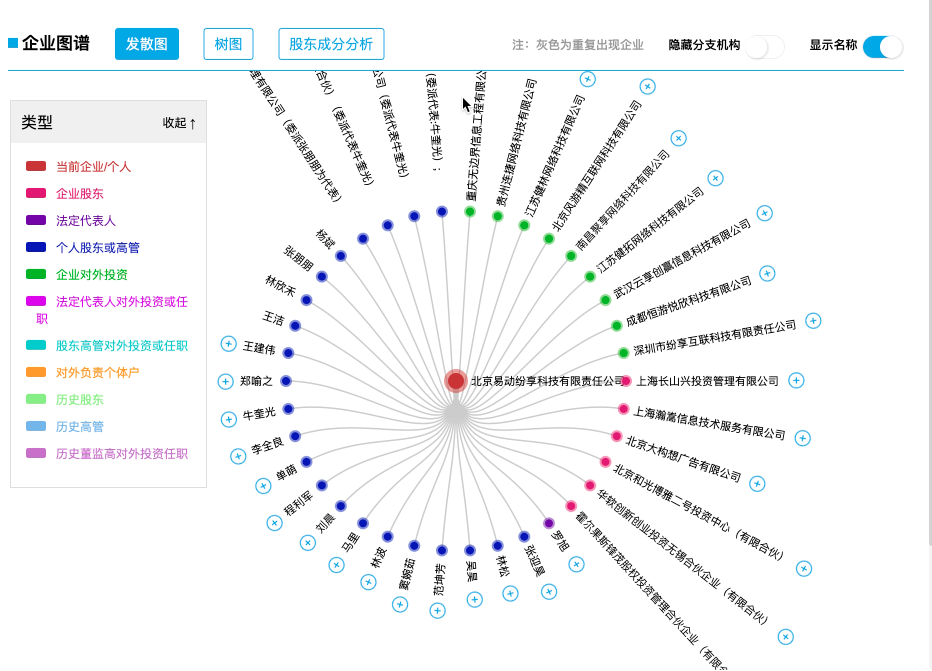Image resolution: width=932 pixels, height=671 pixels.
Task: Open the 股东成分分析 tab
Action: [331, 44]
